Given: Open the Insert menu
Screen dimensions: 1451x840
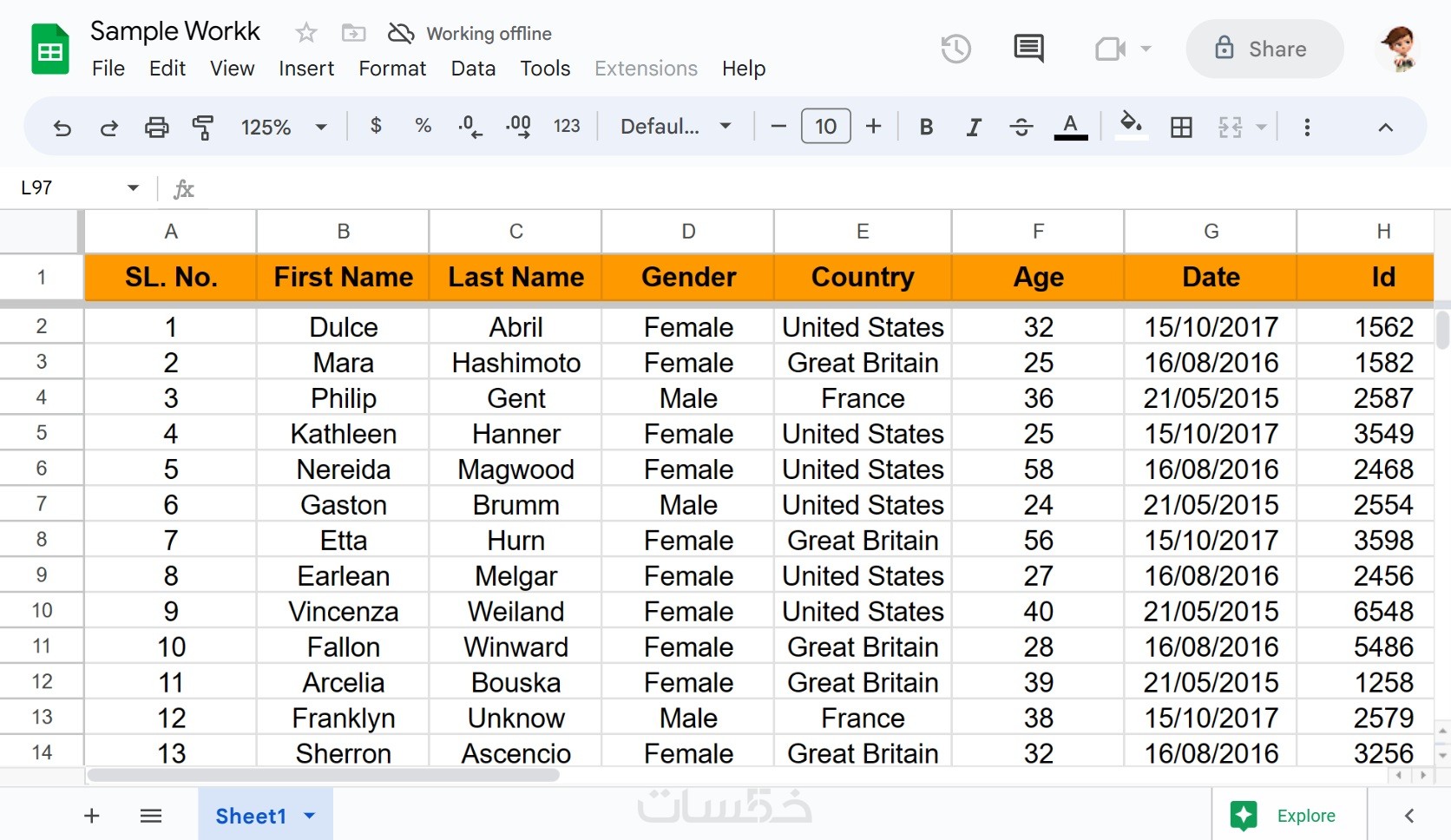Looking at the screenshot, I should click(306, 69).
